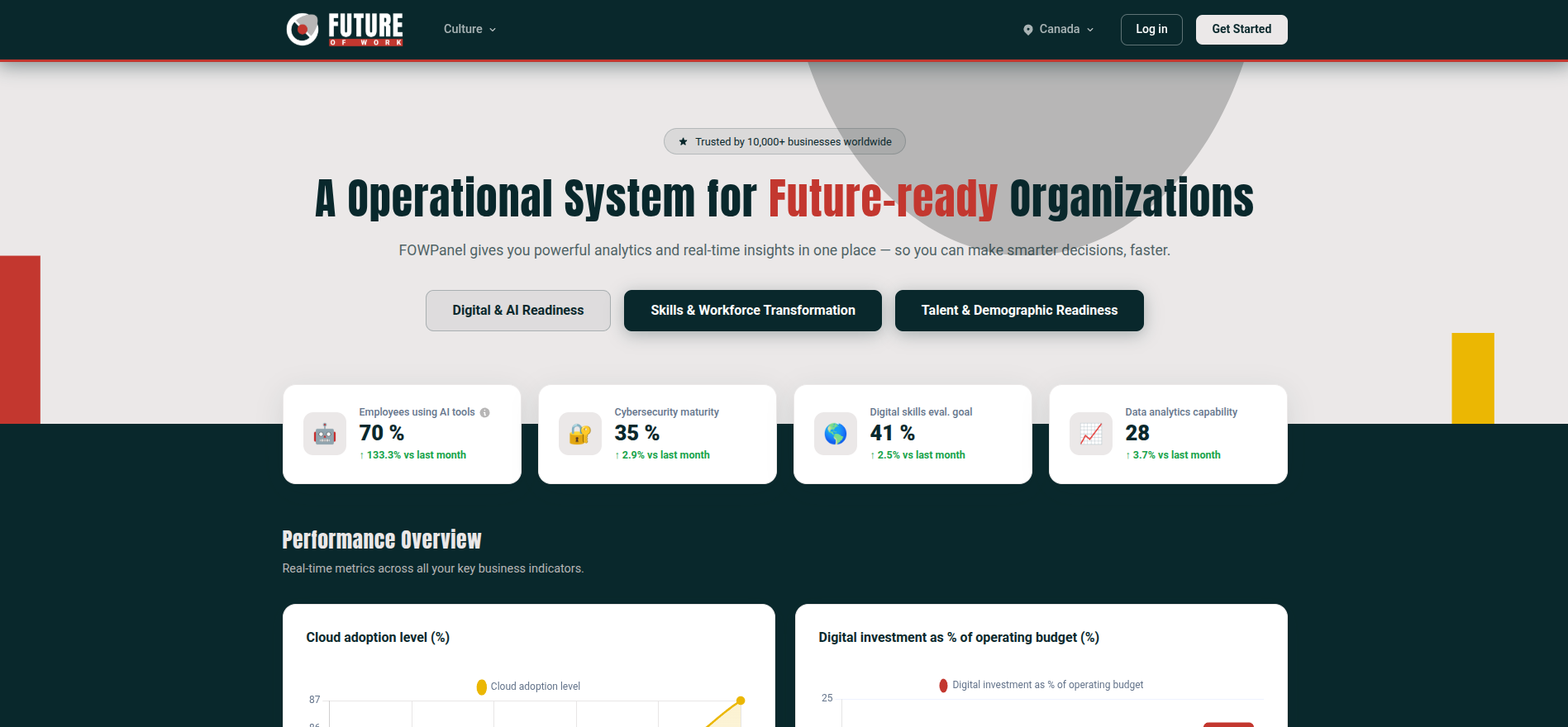Toggle Cloud adoption level legend item
This screenshot has height=727, width=1568.
pos(528,687)
